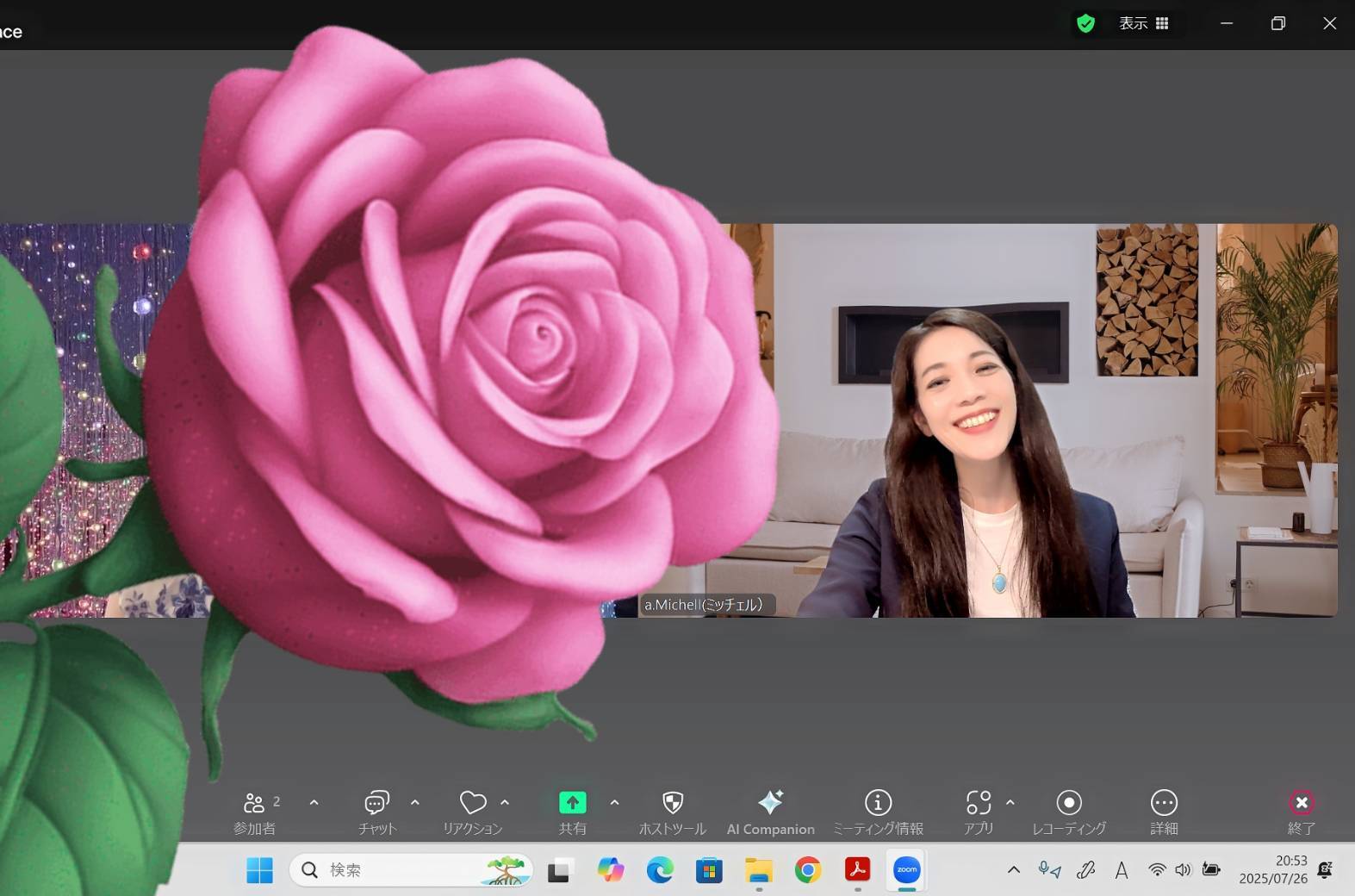Start レコーディング recording
This screenshot has height=896, width=1355.
(1069, 812)
